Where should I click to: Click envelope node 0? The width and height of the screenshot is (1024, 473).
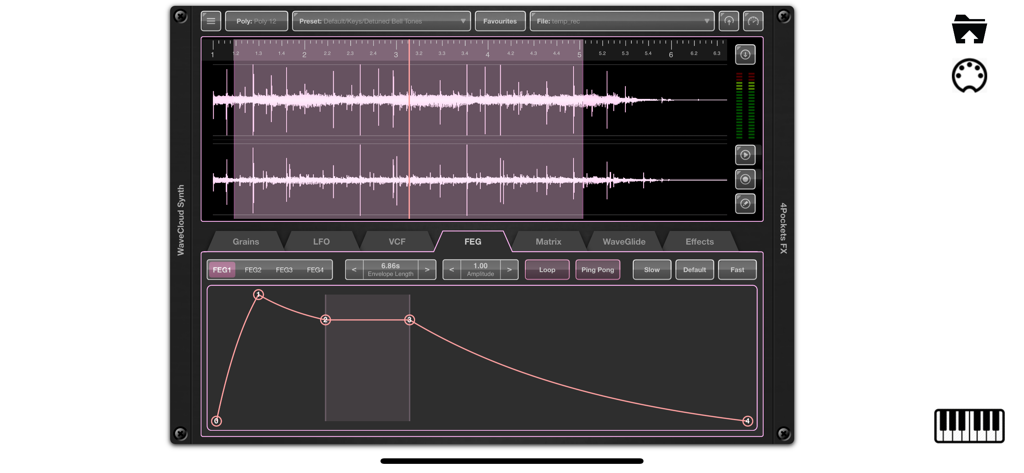coord(216,421)
